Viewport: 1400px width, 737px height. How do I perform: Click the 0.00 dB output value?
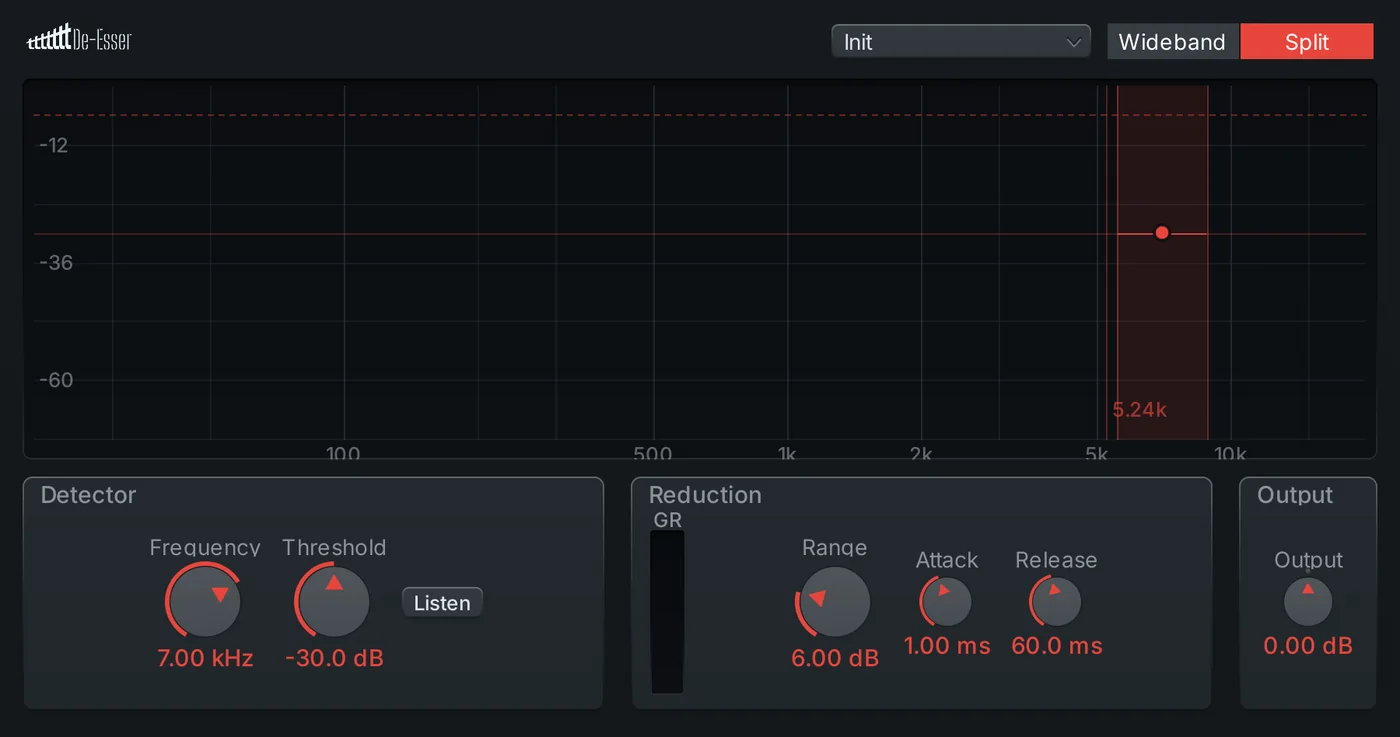[x=1308, y=646]
